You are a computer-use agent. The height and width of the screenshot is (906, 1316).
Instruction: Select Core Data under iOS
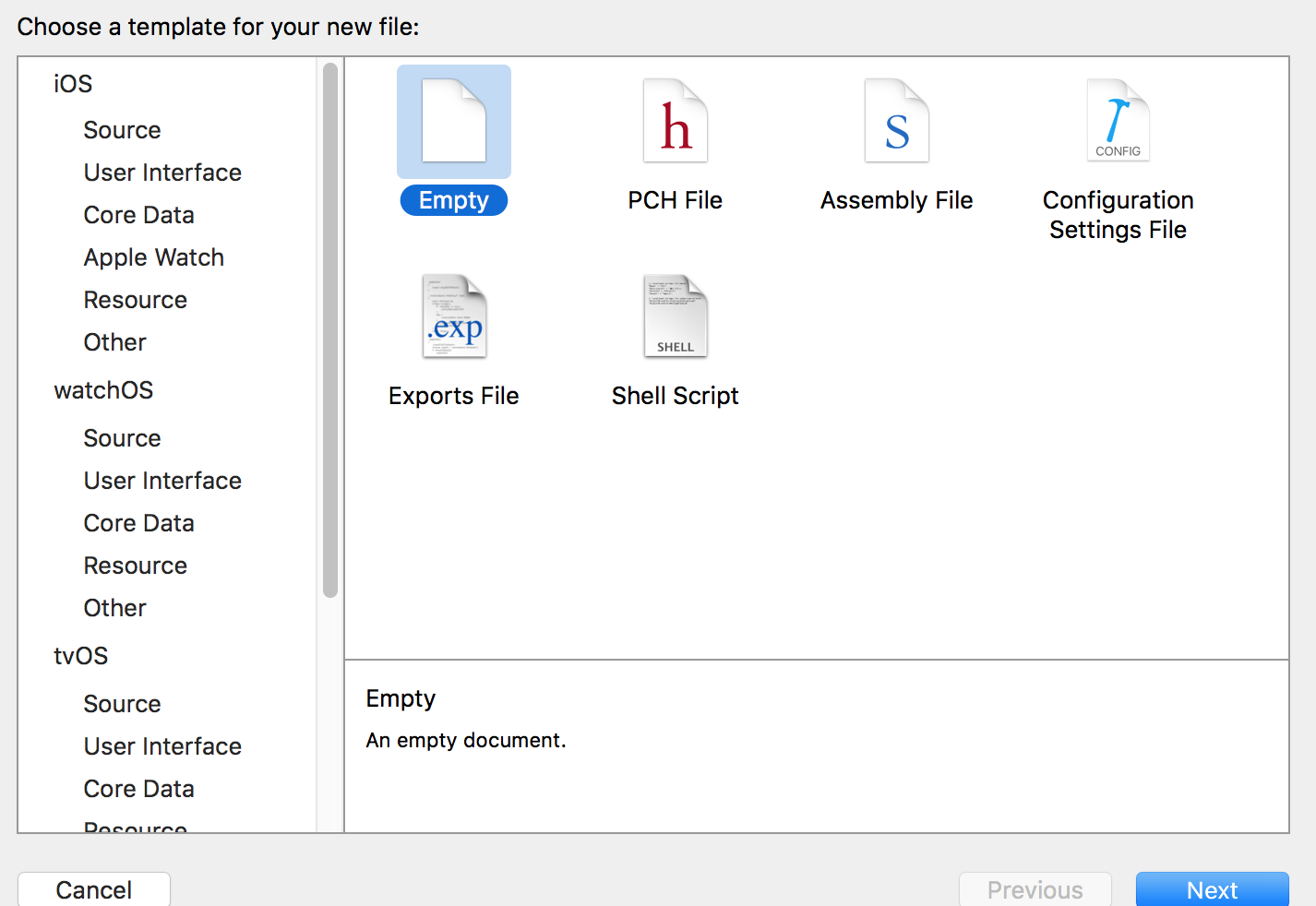[138, 215]
